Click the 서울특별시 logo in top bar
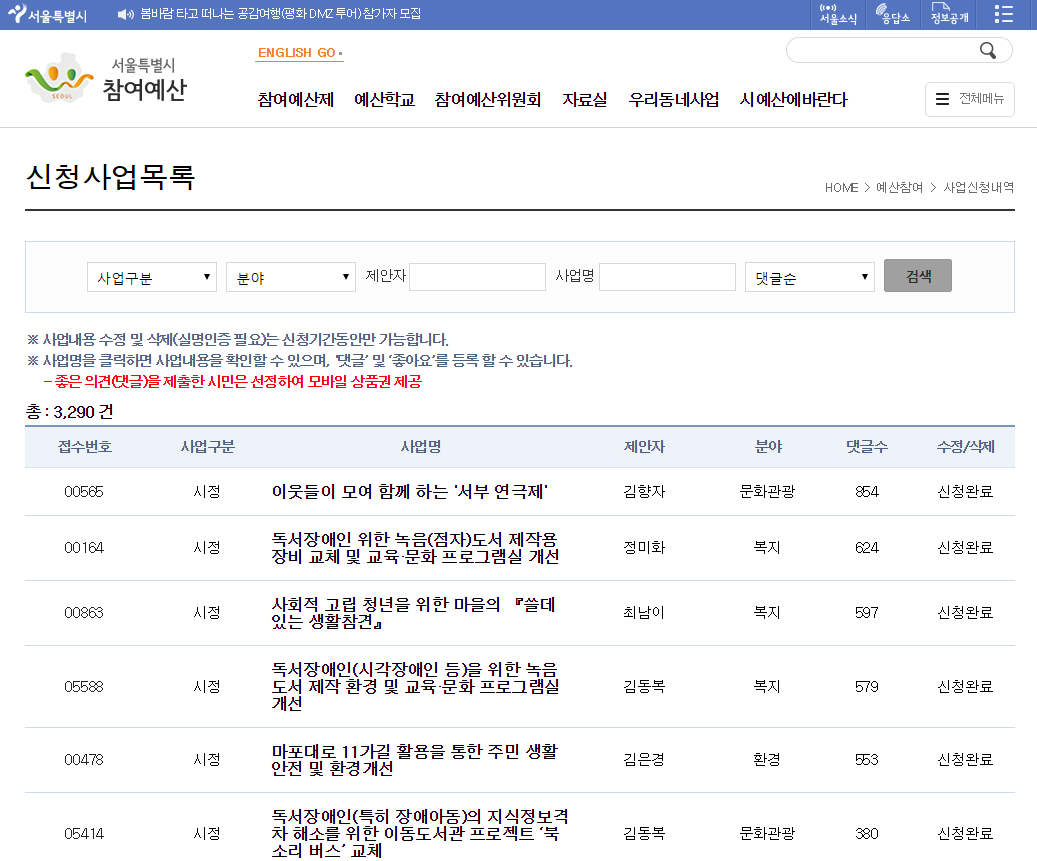Screen dimensions: 1037x861 coord(47,14)
